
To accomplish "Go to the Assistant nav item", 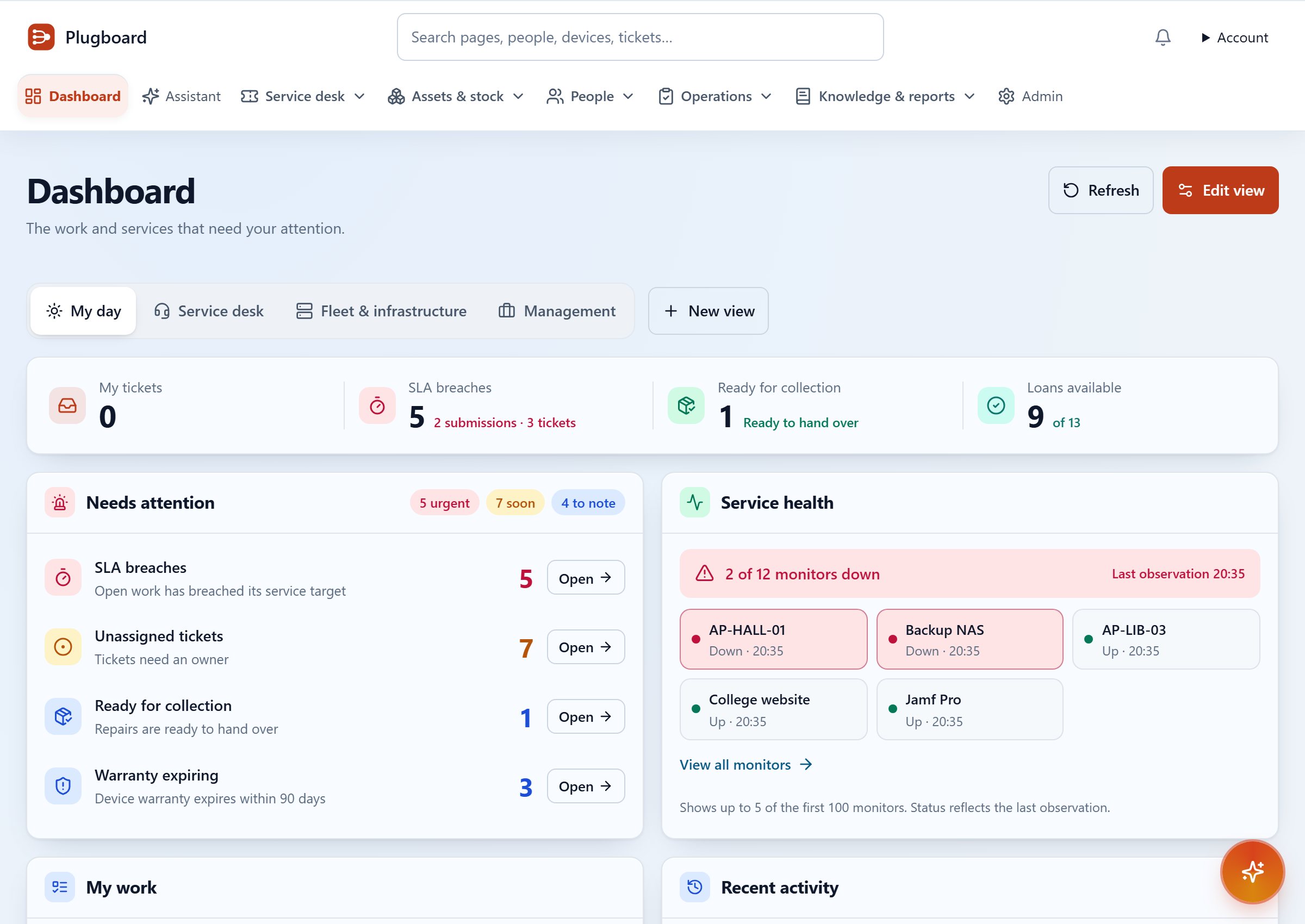I will point(182,96).
